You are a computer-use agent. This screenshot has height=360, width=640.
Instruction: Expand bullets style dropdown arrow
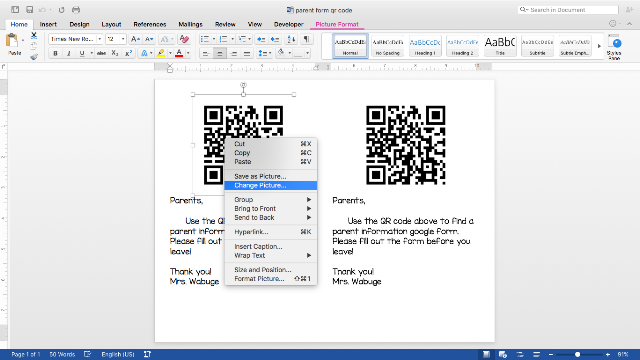[213, 39]
